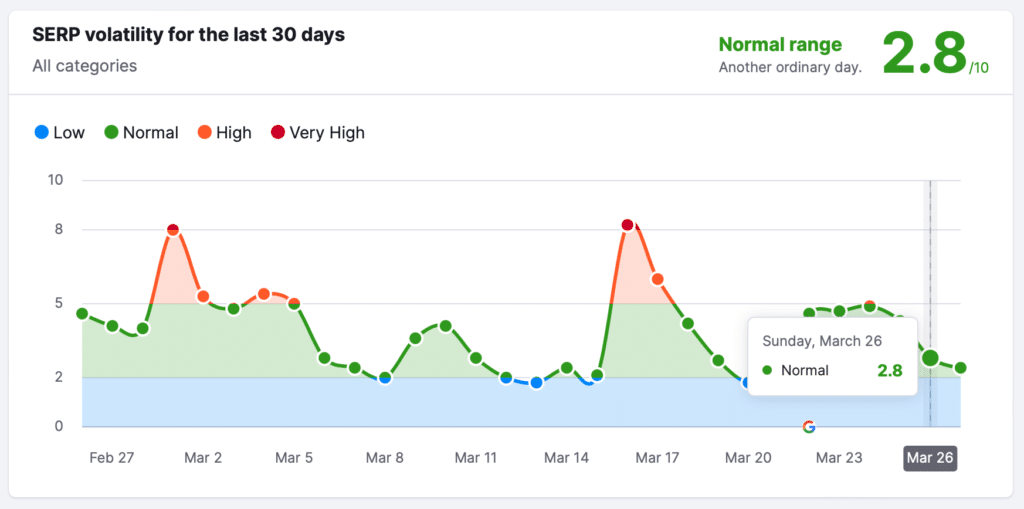1024x509 pixels.
Task: Click the Feb 27 date on the axis
Action: (x=112, y=458)
